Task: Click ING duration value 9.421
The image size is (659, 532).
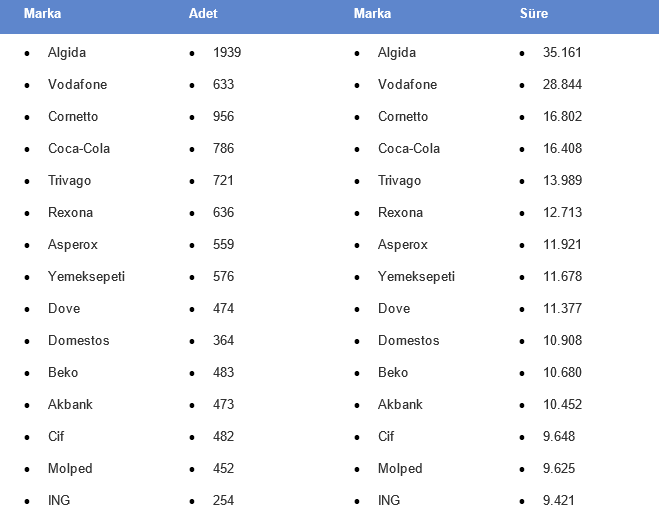Action: (559, 500)
